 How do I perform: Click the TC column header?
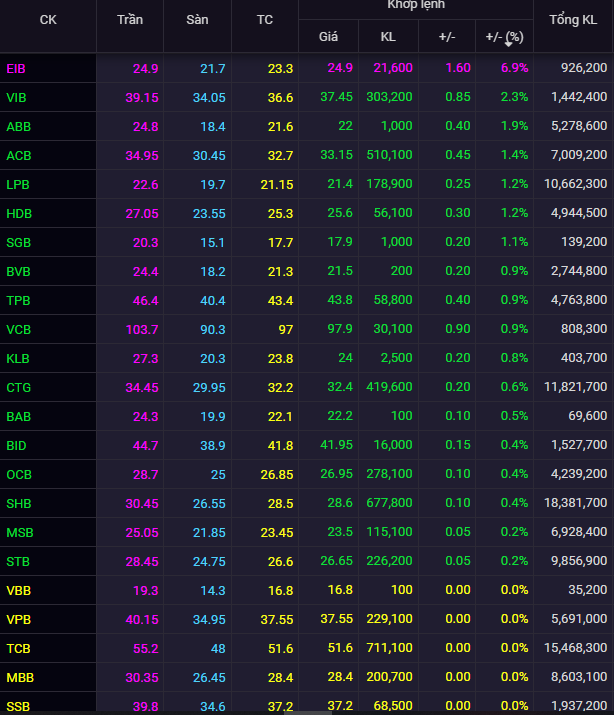point(265,20)
